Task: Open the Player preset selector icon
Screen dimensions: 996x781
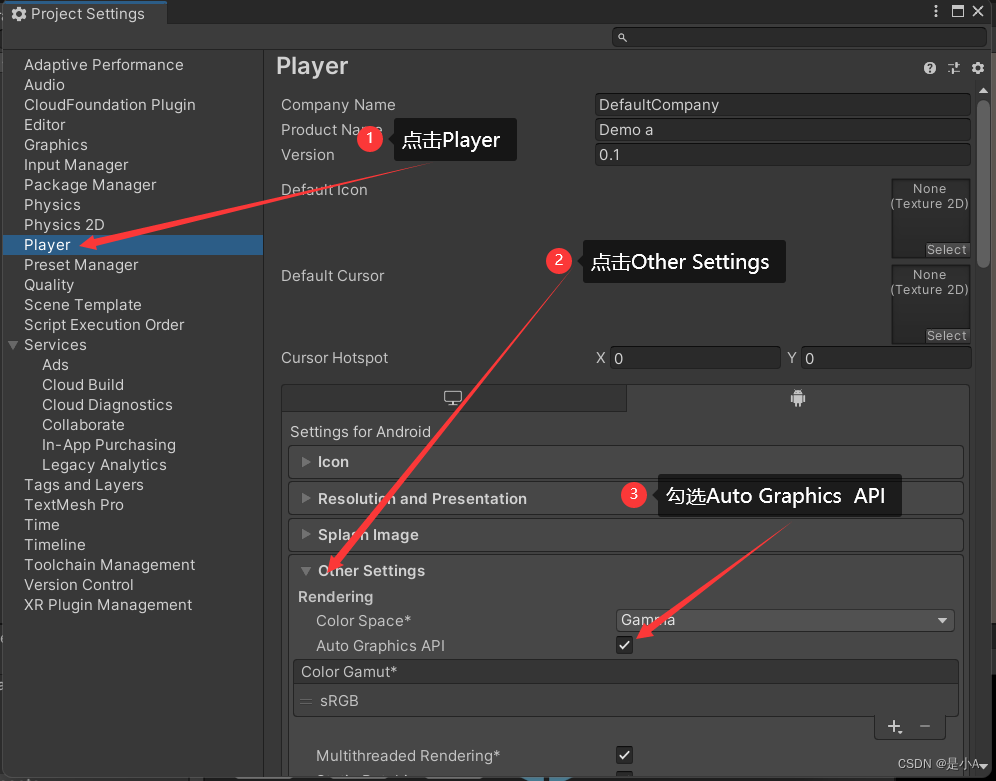Action: point(953,68)
